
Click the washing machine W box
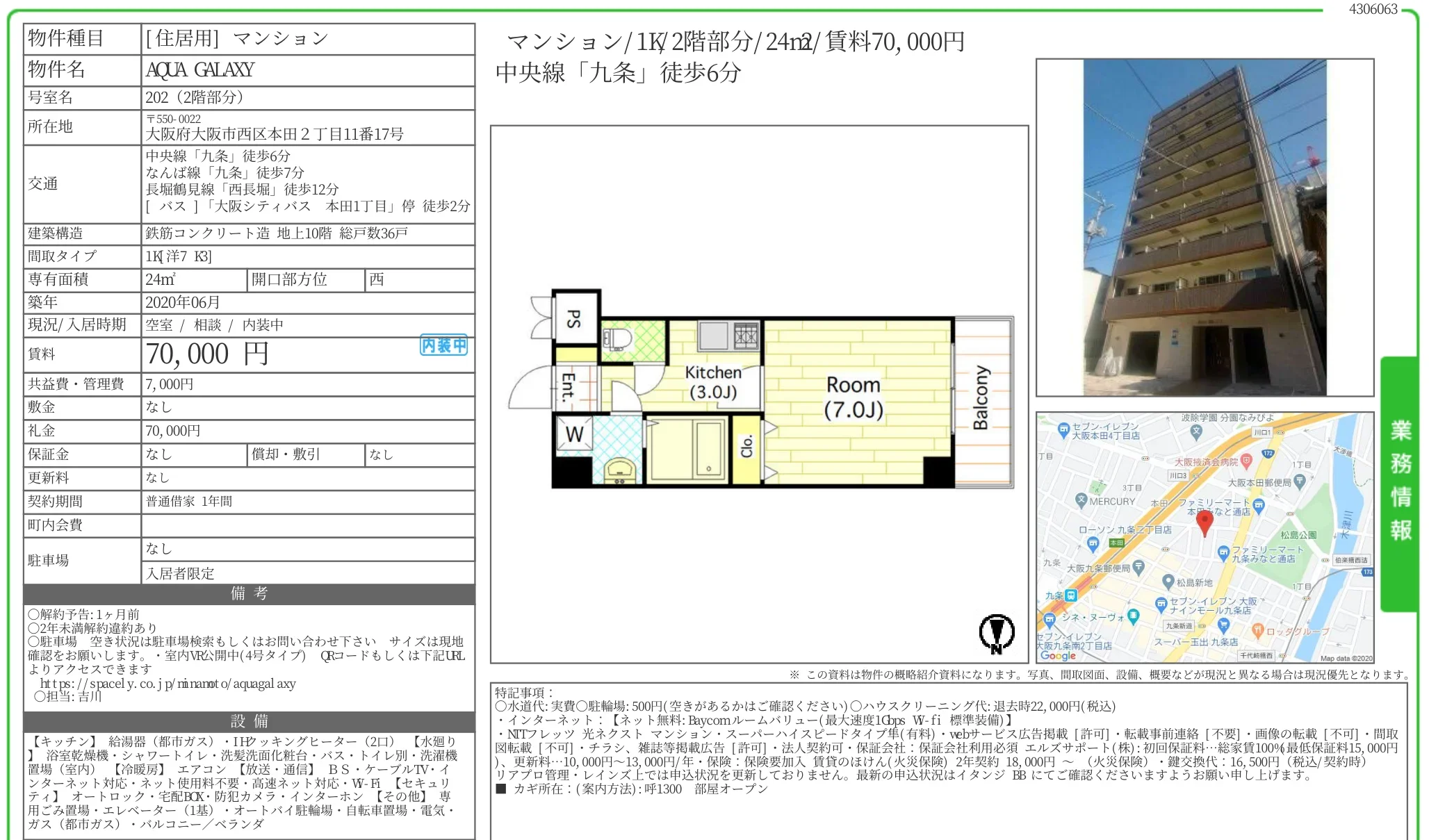[574, 434]
